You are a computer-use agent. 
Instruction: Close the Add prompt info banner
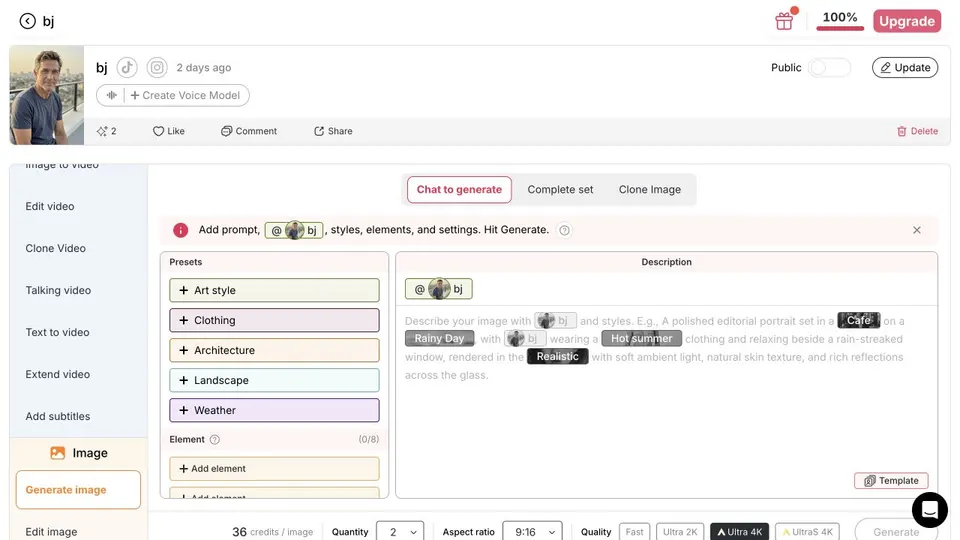(x=917, y=230)
